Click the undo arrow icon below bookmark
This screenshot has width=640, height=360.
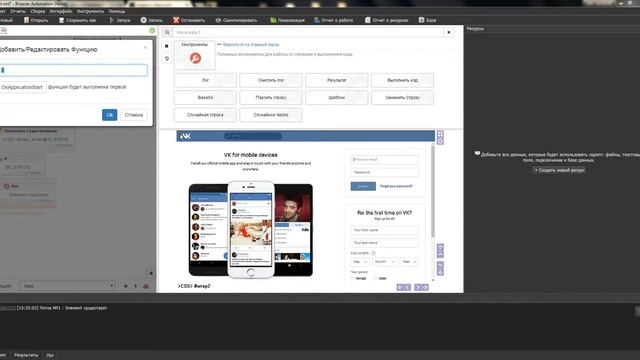tap(167, 59)
